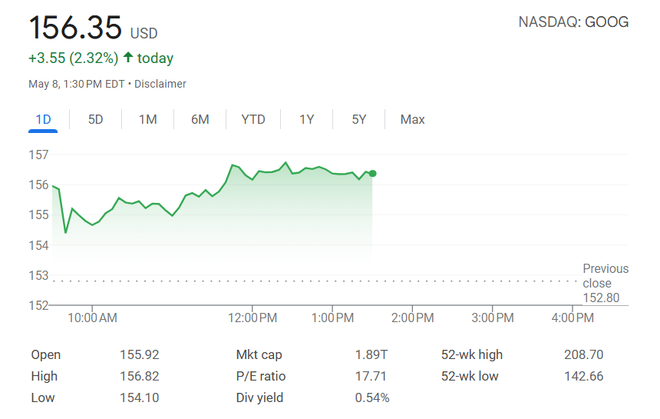Click the 12:00 PM axis label

pos(253,318)
